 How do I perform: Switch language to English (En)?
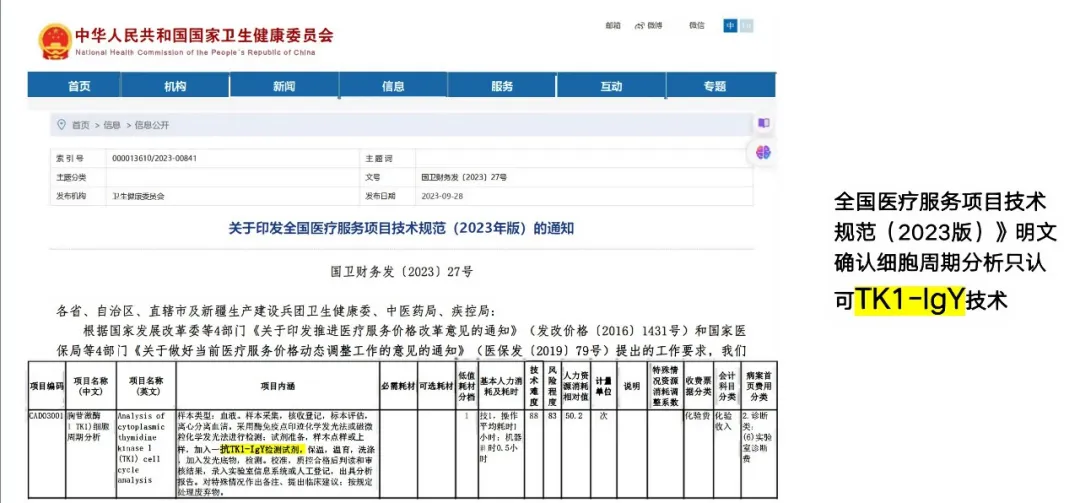[x=745, y=26]
